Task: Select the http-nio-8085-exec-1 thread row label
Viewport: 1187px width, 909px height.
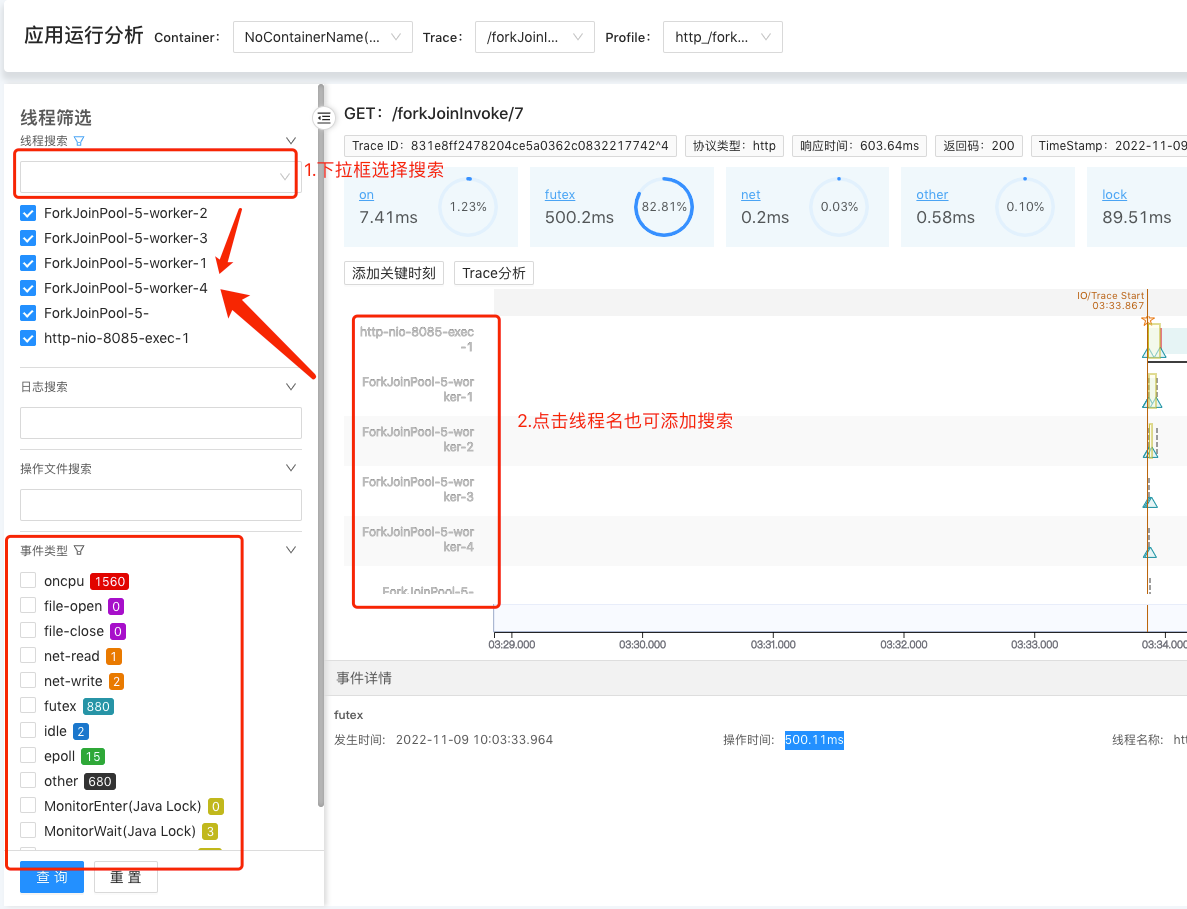Action: tap(416, 339)
